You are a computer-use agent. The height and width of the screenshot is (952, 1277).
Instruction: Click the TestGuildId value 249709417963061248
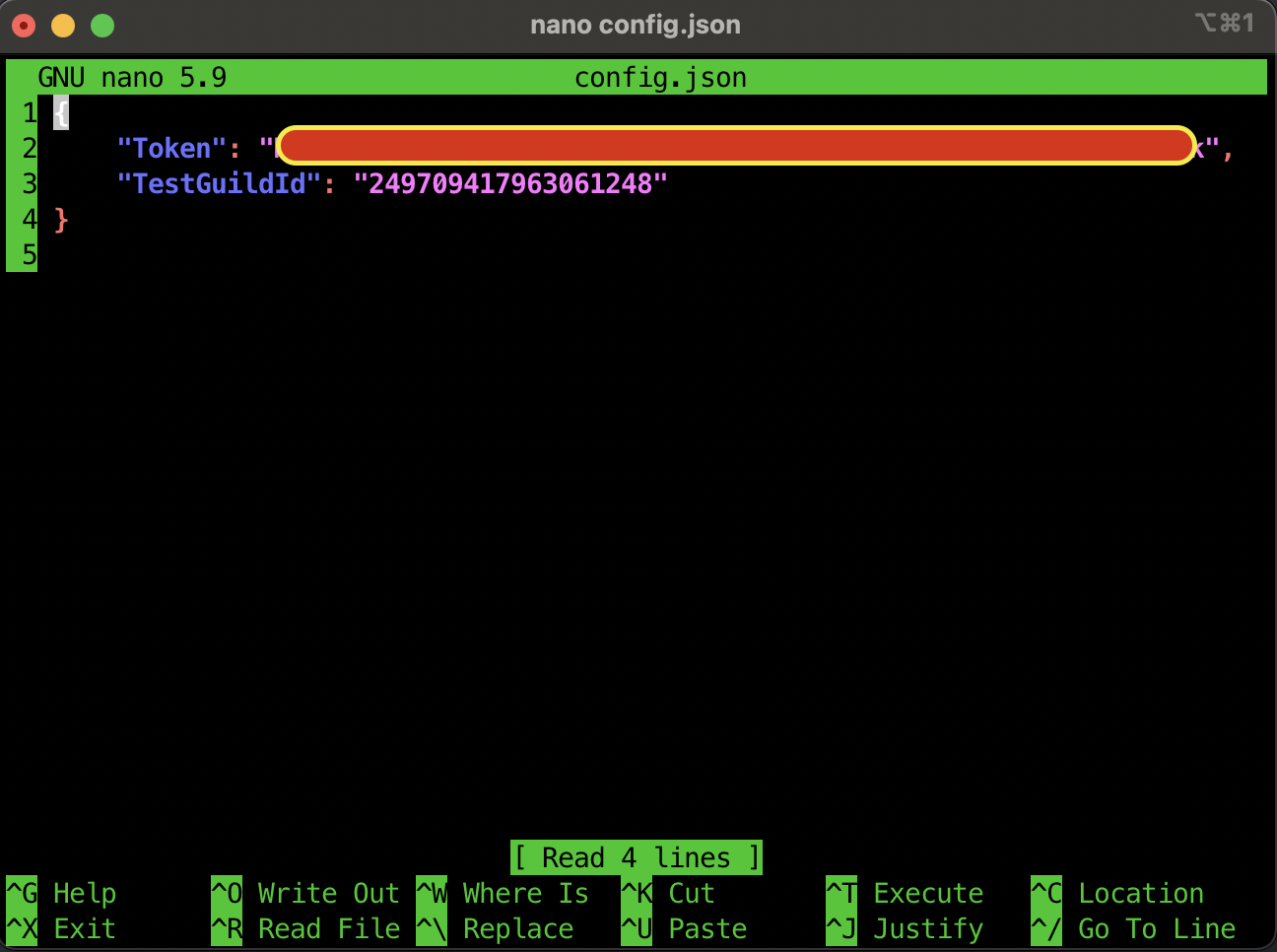509,183
